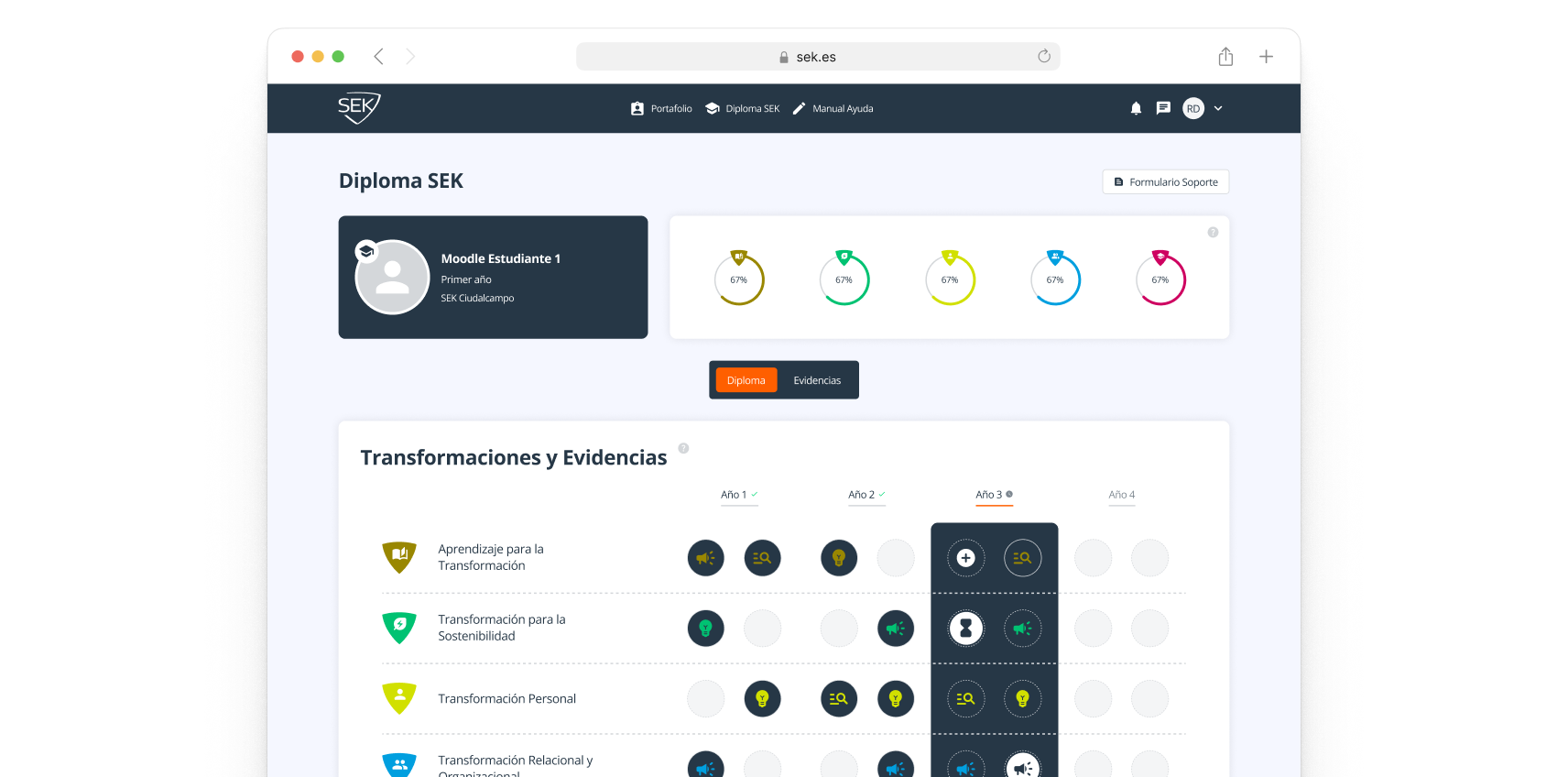Screen dimensions: 1568x777
Task: Click Moodle Estudiante 1 profile avatar
Action: click(x=392, y=278)
